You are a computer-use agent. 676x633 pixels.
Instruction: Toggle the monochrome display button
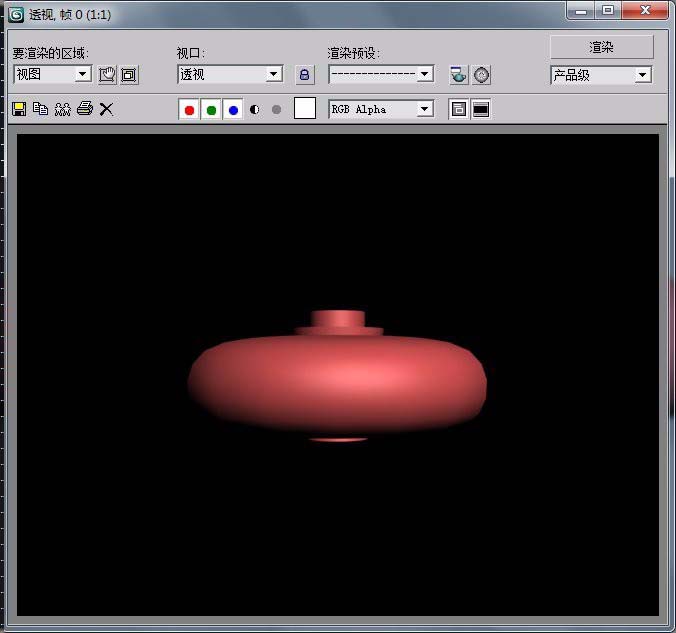pyautogui.click(x=276, y=110)
